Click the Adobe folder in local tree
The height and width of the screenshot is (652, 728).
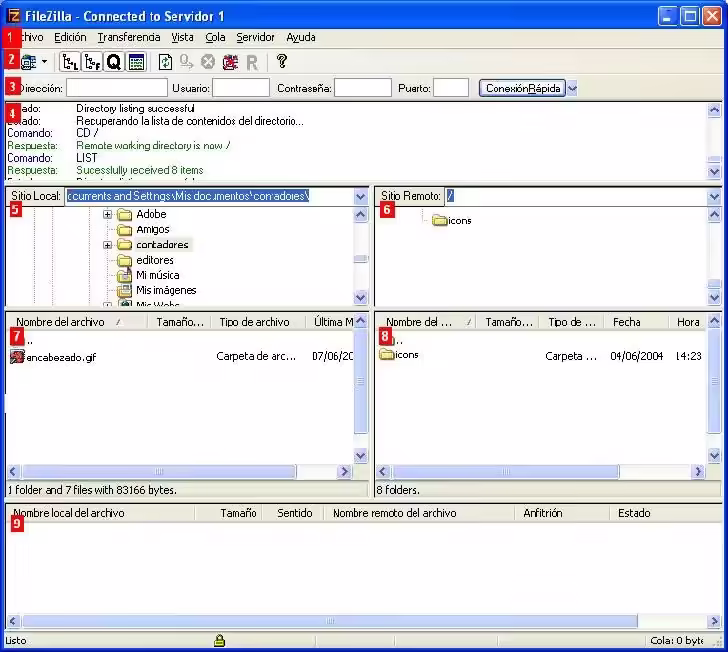[142, 214]
